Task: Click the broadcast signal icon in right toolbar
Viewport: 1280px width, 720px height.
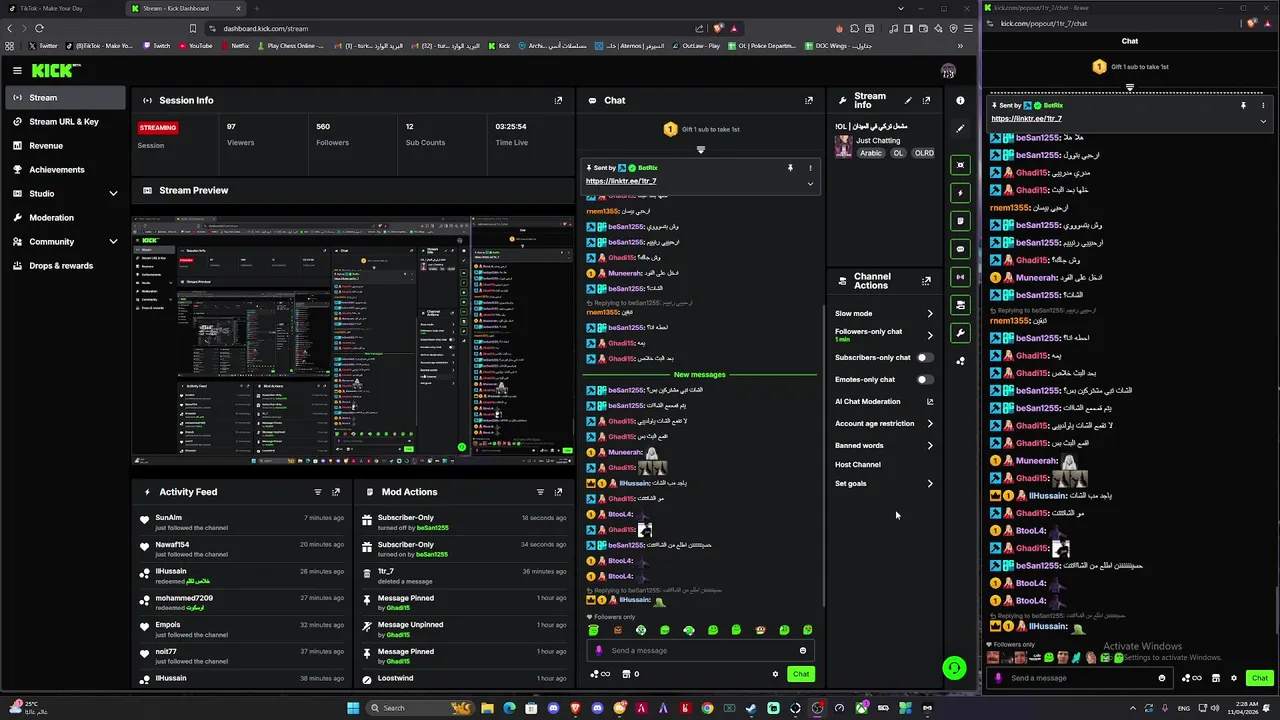Action: point(960,277)
